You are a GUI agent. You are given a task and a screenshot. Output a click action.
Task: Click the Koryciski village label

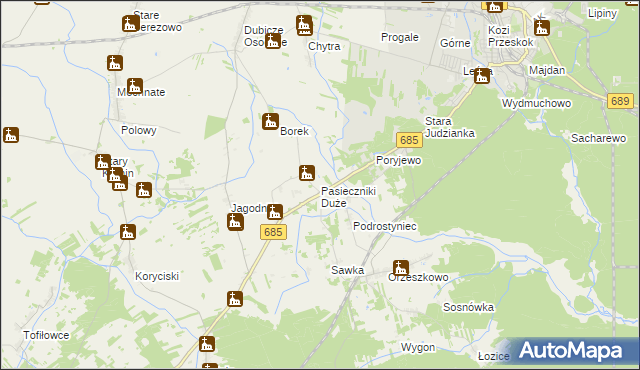click(x=157, y=276)
